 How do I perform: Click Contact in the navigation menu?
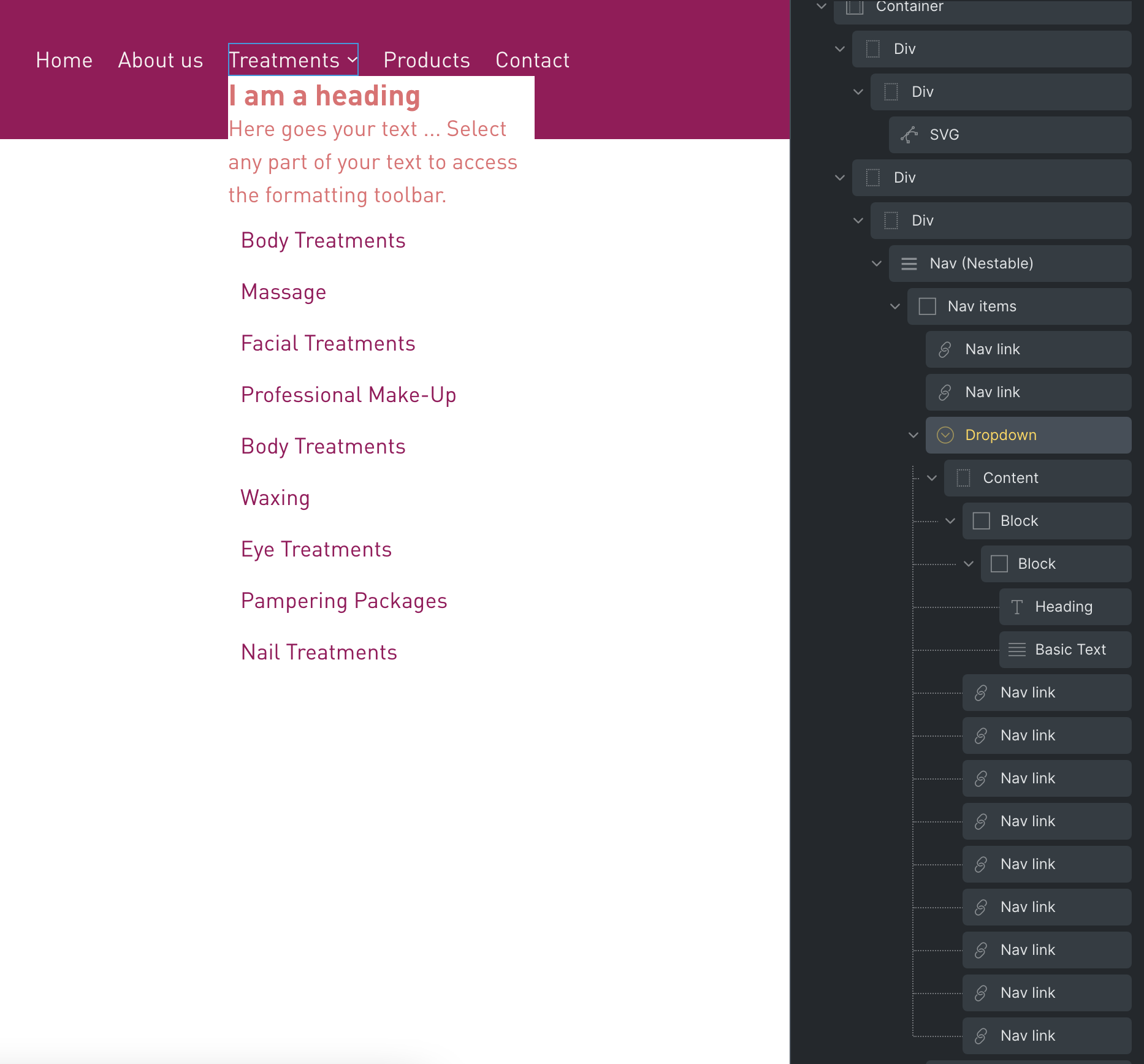tap(532, 60)
